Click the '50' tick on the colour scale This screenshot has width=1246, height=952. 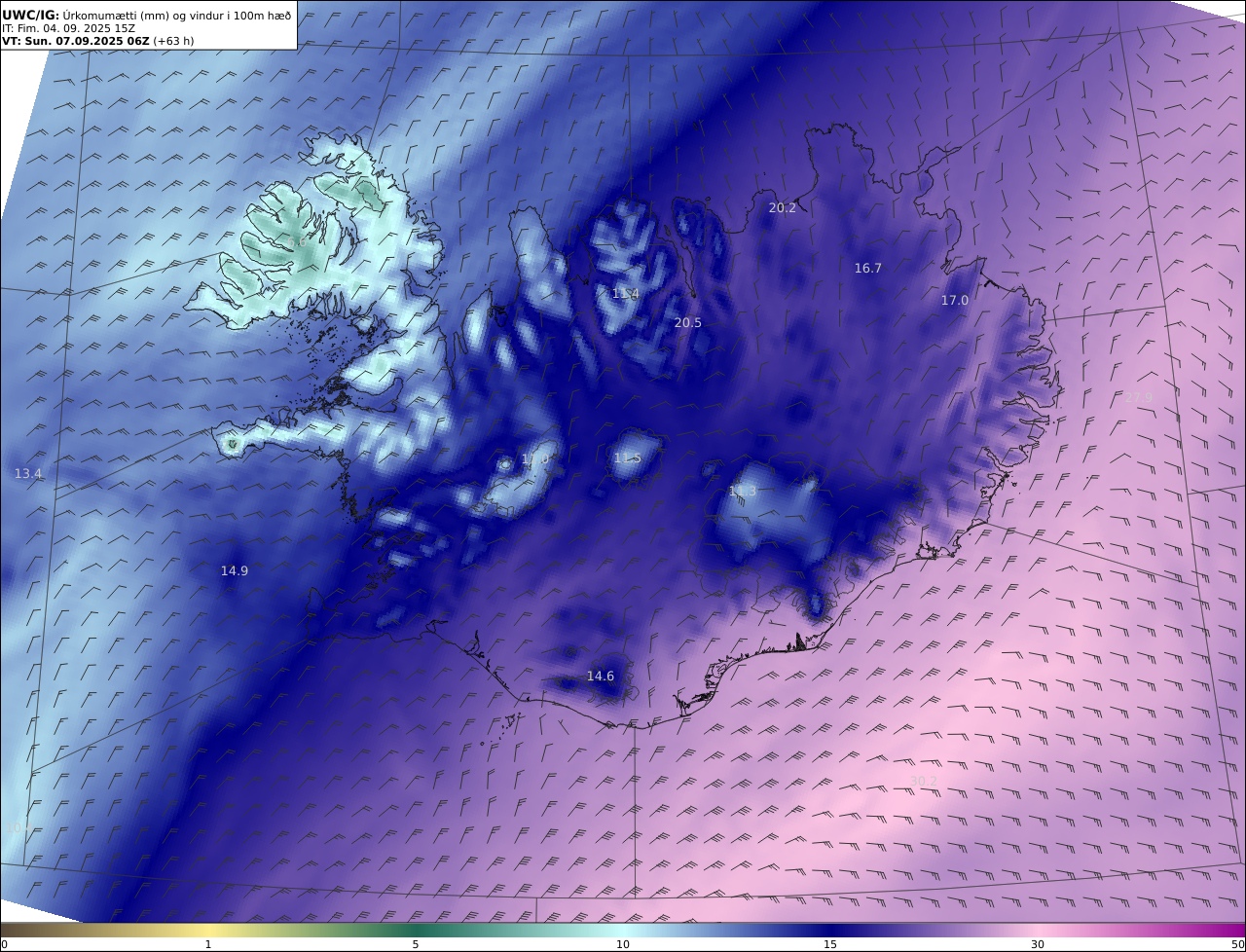[1237, 944]
